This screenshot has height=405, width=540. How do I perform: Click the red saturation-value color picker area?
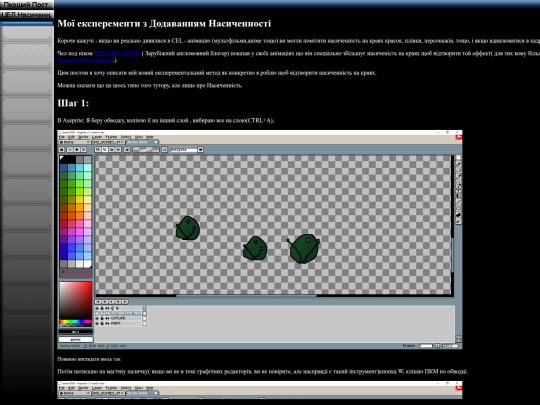(76, 301)
